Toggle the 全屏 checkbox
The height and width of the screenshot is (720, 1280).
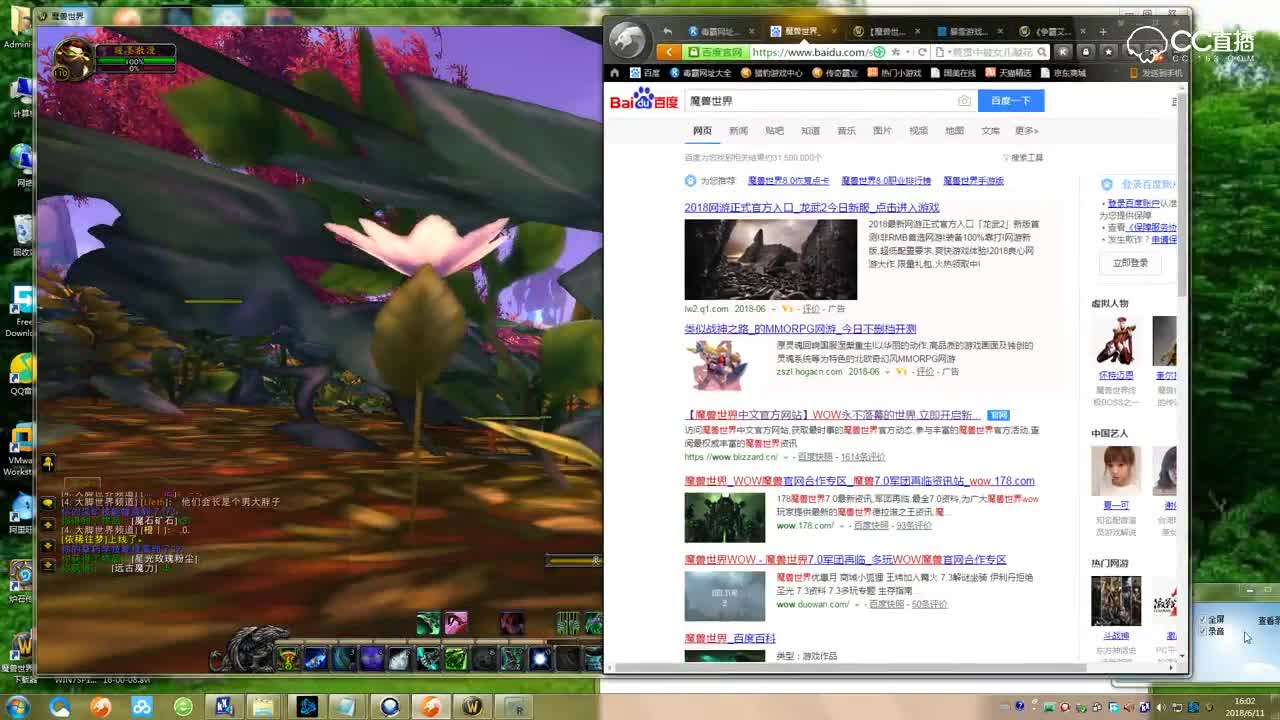pyautogui.click(x=1203, y=620)
